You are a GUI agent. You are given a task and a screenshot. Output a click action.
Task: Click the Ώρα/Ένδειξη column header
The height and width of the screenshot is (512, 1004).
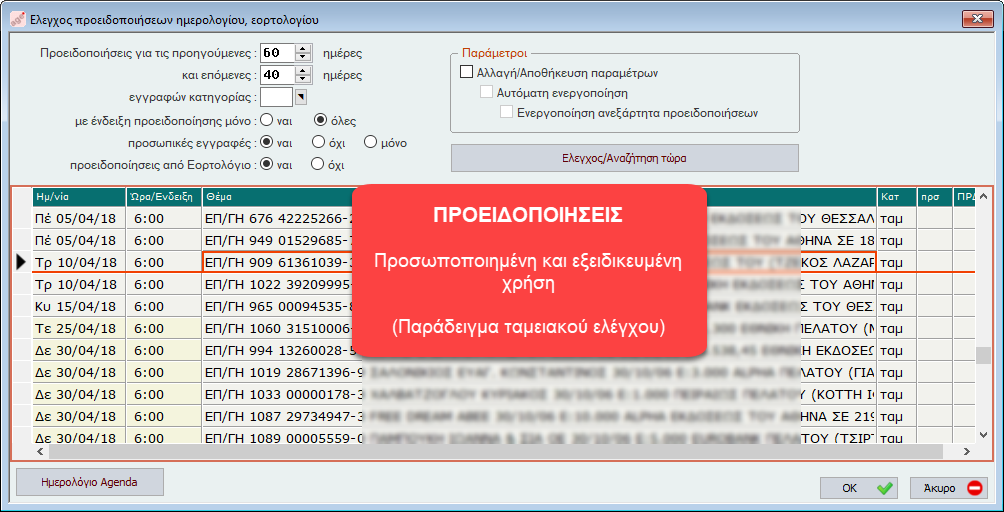click(x=163, y=197)
